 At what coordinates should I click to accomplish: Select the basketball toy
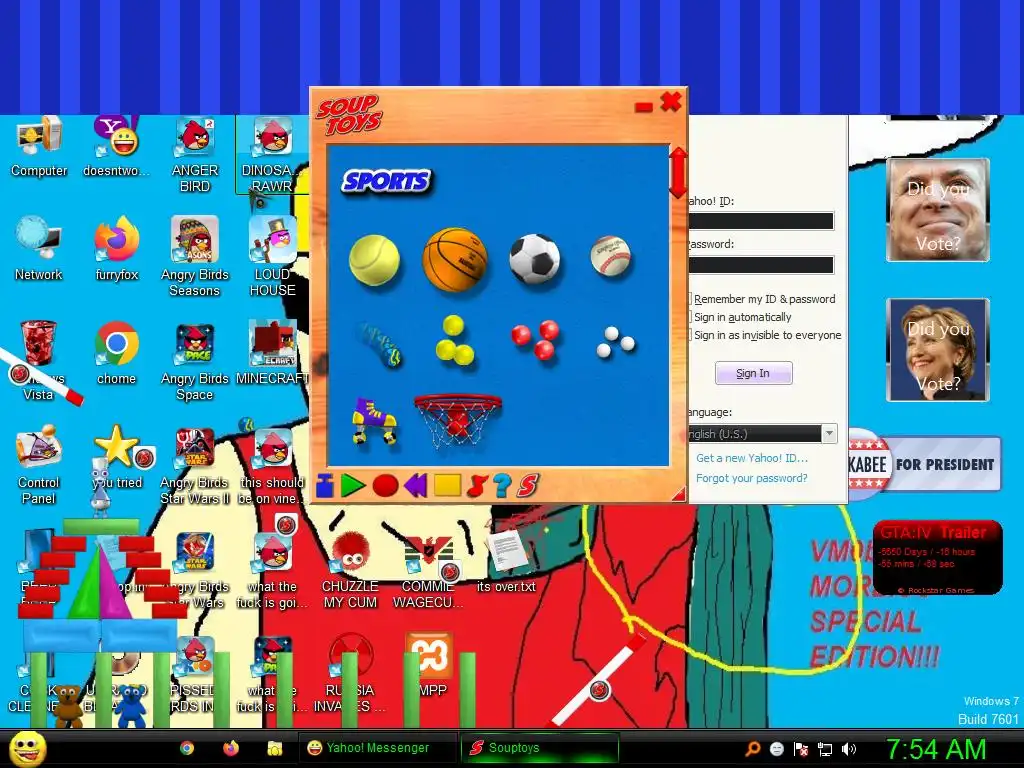455,259
